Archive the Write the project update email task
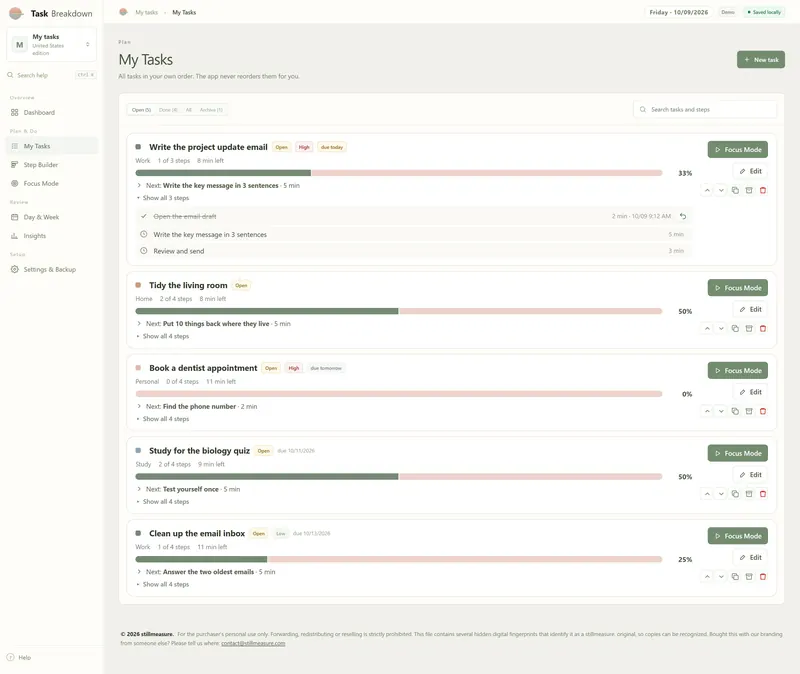The image size is (800, 674). point(749,190)
